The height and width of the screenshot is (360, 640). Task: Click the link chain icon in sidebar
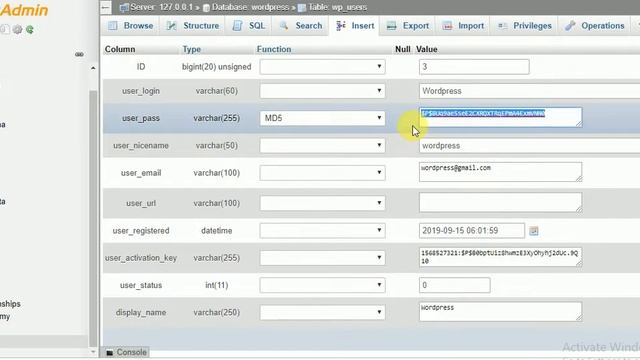pyautogui.click(x=79, y=54)
